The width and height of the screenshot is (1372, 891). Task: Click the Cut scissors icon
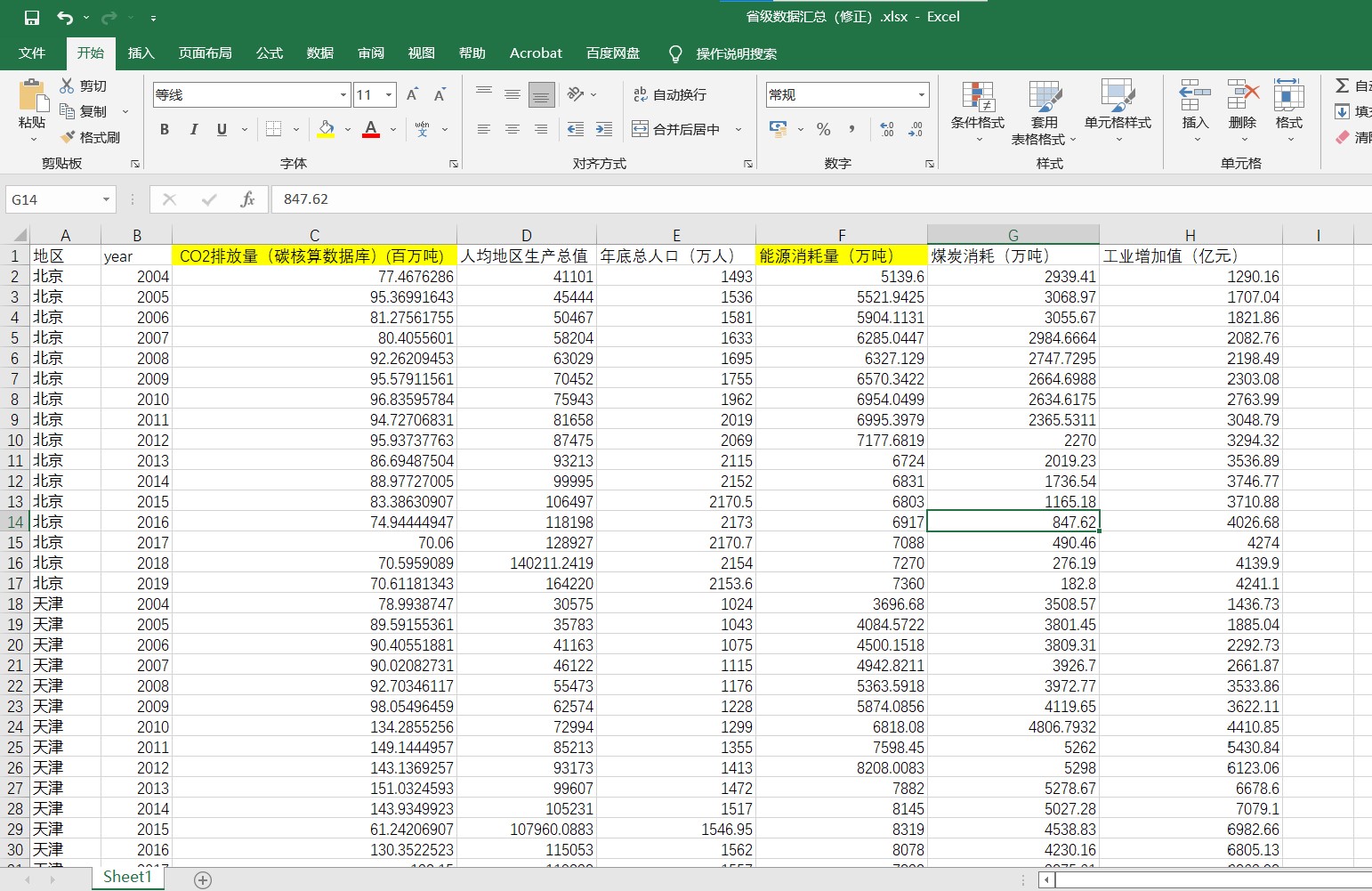(67, 85)
